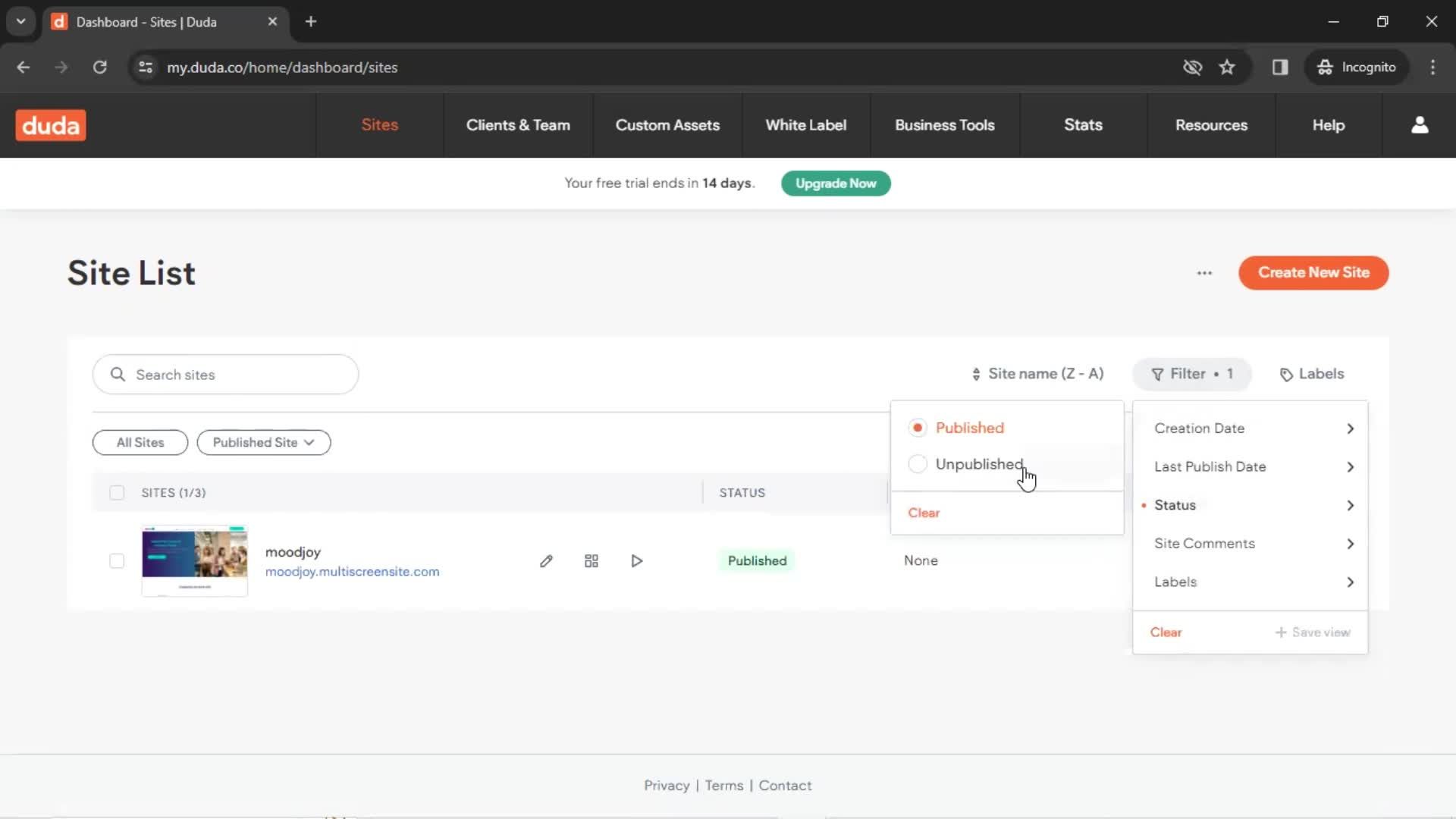Open Custom Assets section
Screen dimensions: 1456x819
[x=667, y=125]
